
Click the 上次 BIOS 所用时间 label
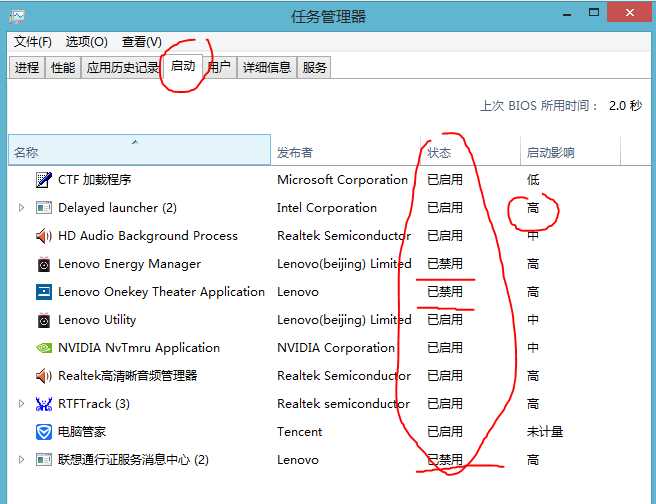point(540,106)
